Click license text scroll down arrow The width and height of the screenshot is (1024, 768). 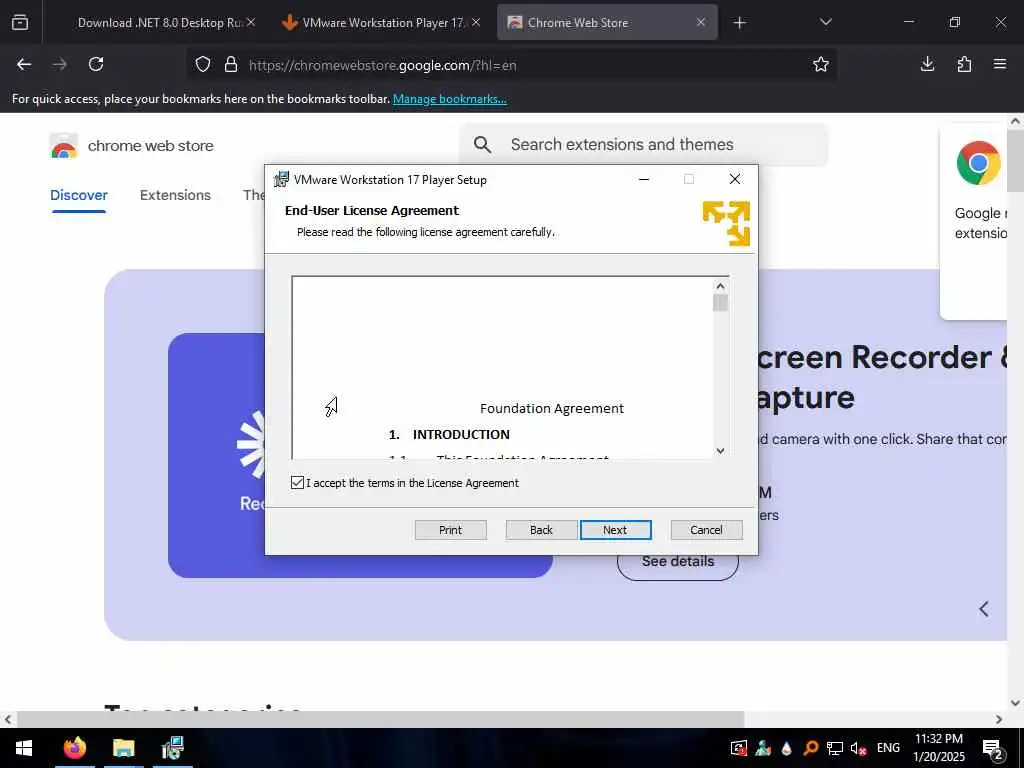[720, 451]
